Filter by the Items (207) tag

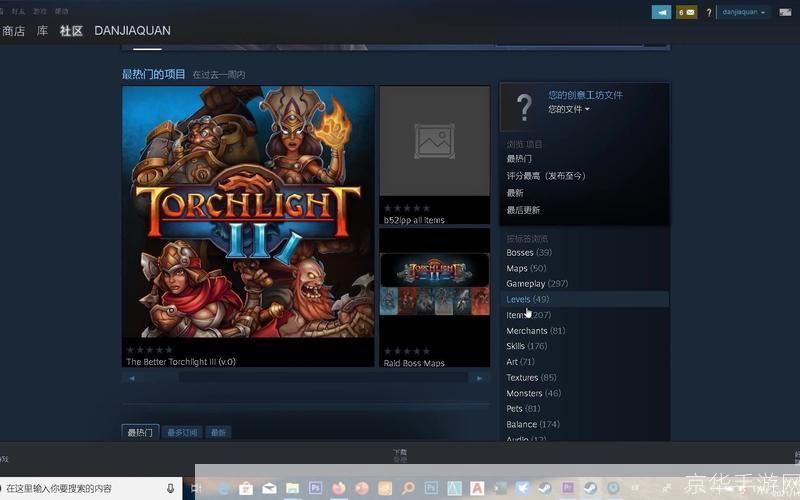pyautogui.click(x=529, y=315)
